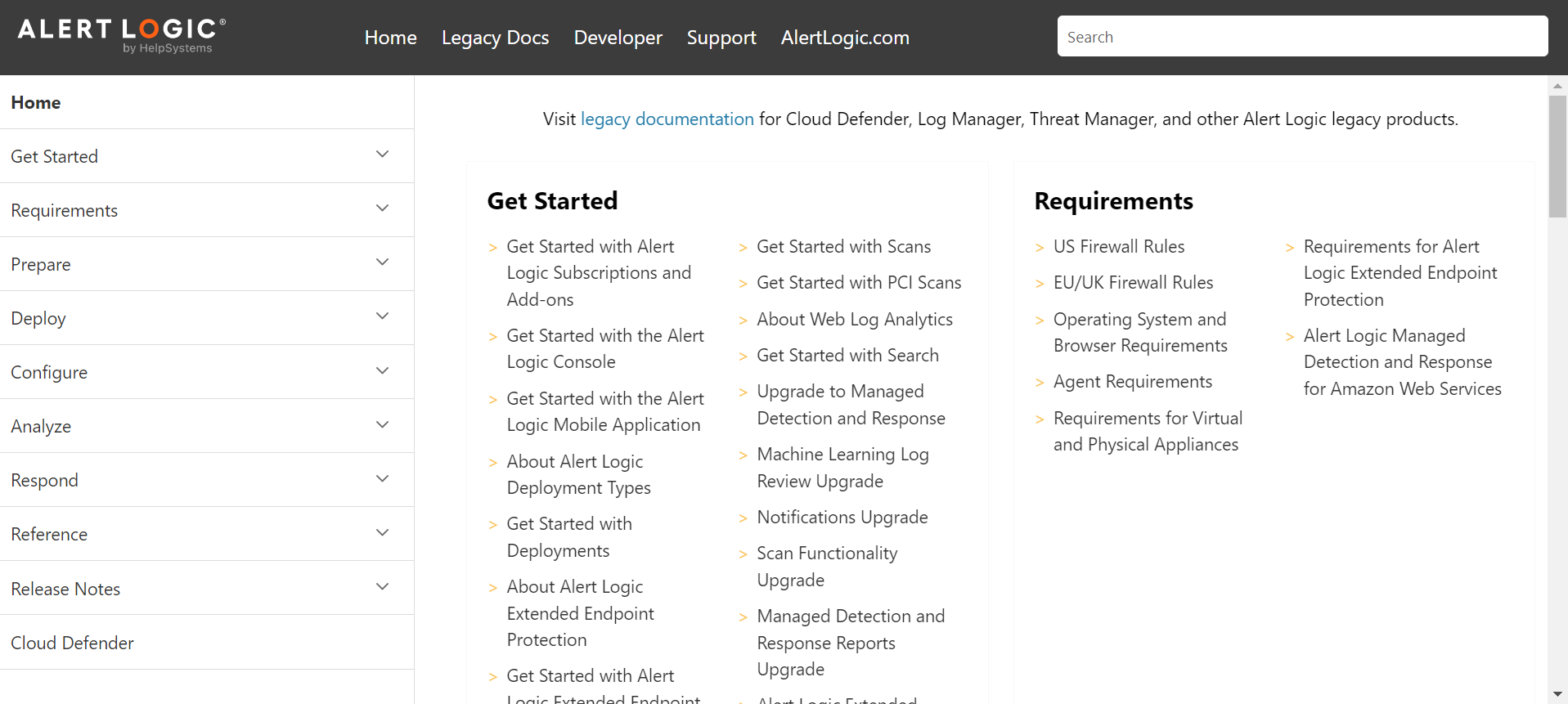Open About Alert Logic Extended Endpoint Protection
1568x704 pixels.
(x=581, y=613)
